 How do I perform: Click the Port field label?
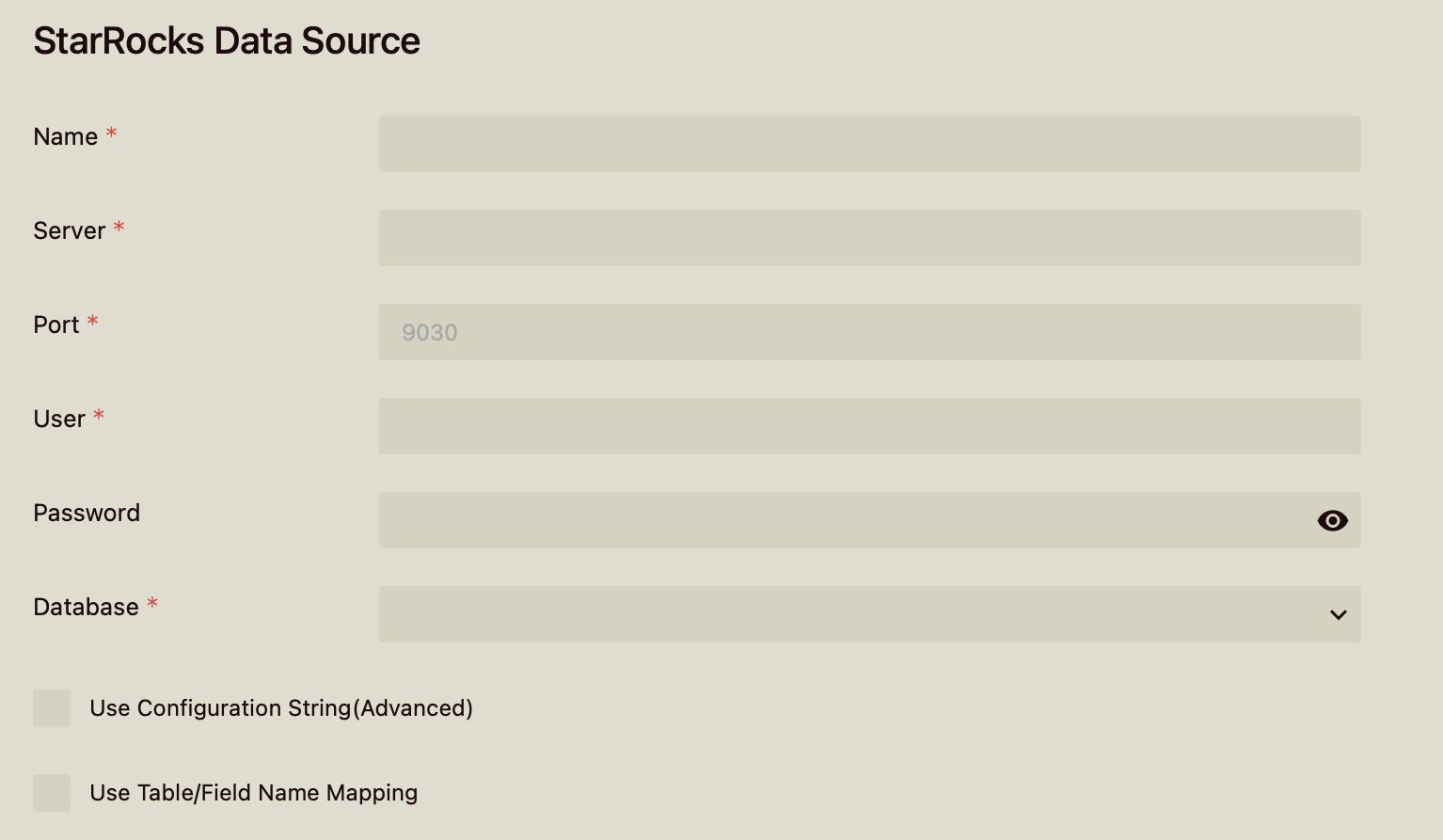point(56,325)
